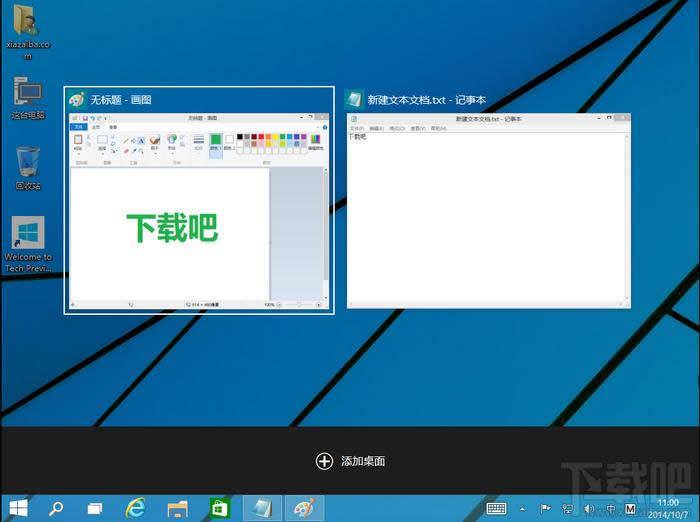Image resolution: width=700 pixels, height=522 pixels.
Task: Launch Internet Explorer from the taskbar
Action: (135, 508)
